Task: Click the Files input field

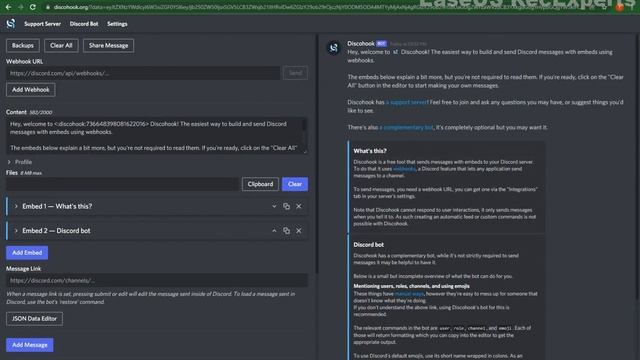Action: click(122, 184)
